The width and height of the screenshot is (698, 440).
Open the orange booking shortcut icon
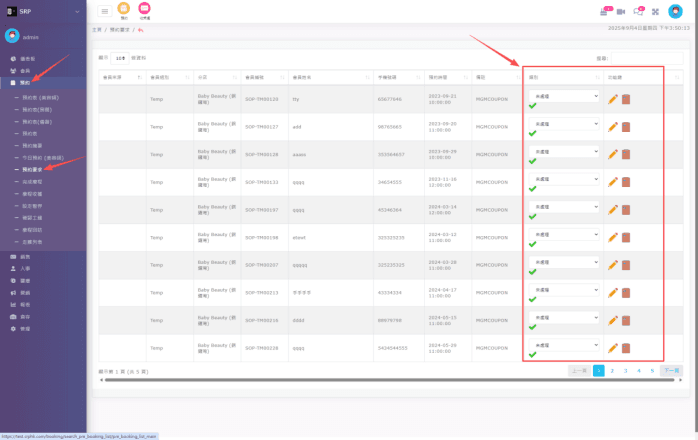124,9
